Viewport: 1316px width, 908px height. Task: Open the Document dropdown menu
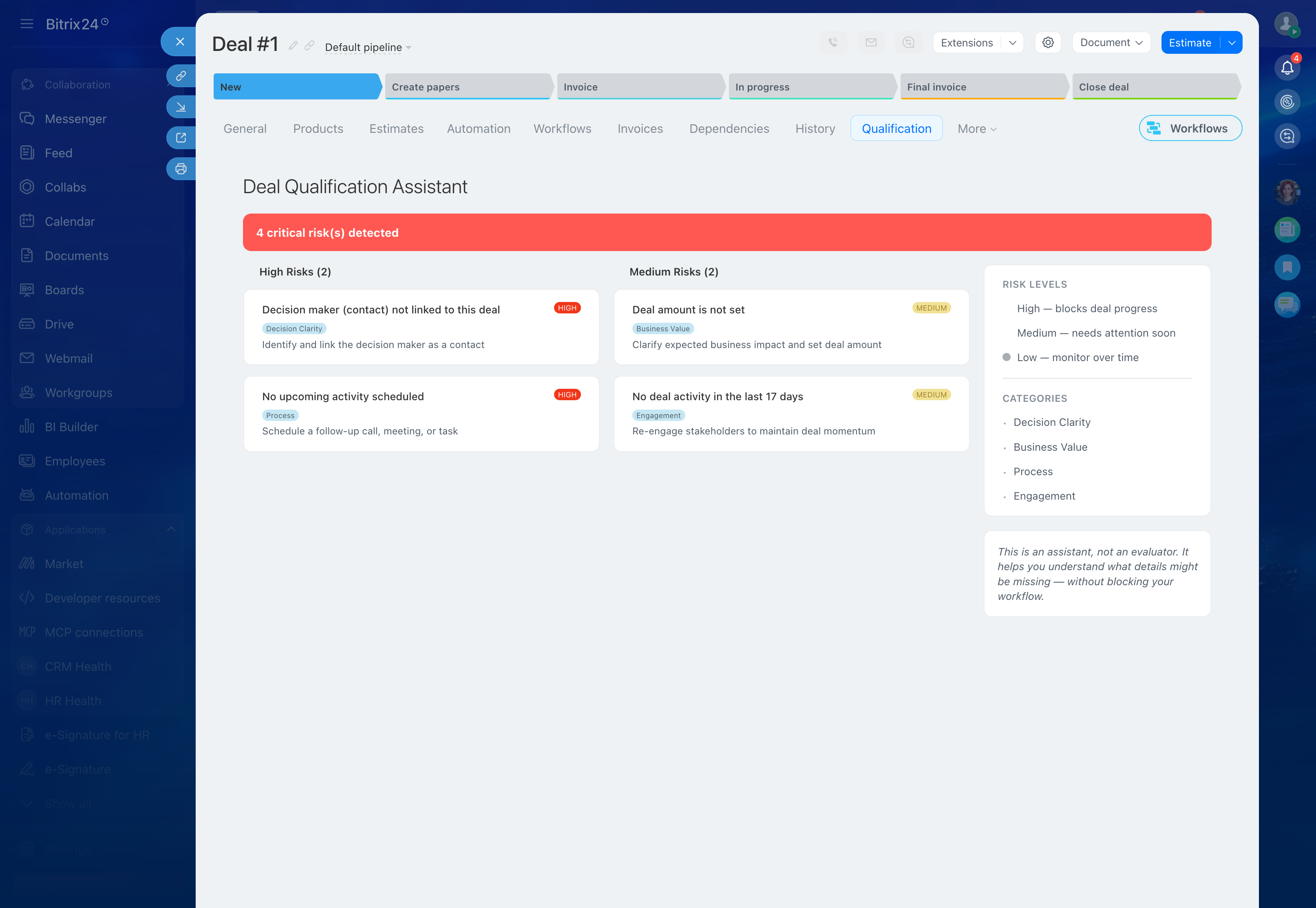1111,43
